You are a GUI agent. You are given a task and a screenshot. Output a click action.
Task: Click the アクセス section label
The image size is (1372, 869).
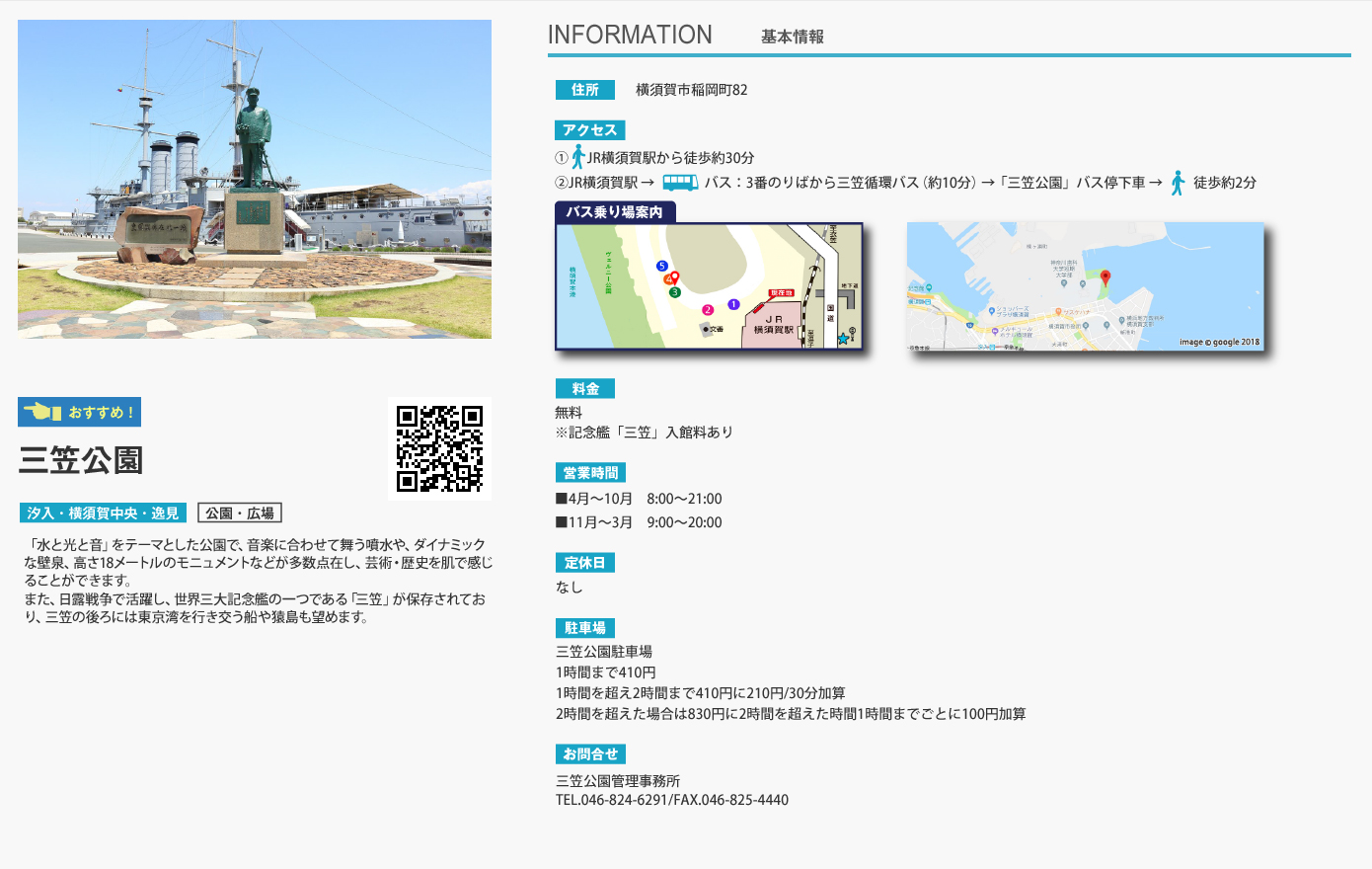pos(589,130)
